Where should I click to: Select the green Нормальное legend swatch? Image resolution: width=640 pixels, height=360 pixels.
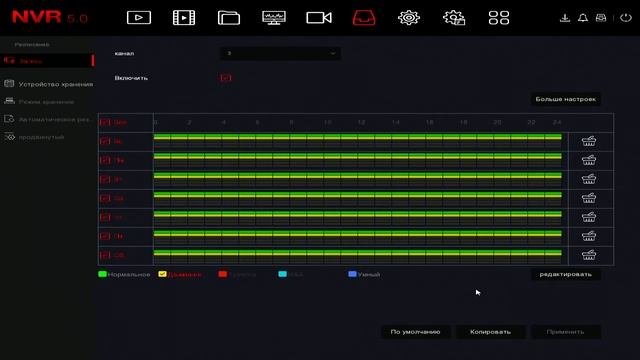[x=102, y=274]
